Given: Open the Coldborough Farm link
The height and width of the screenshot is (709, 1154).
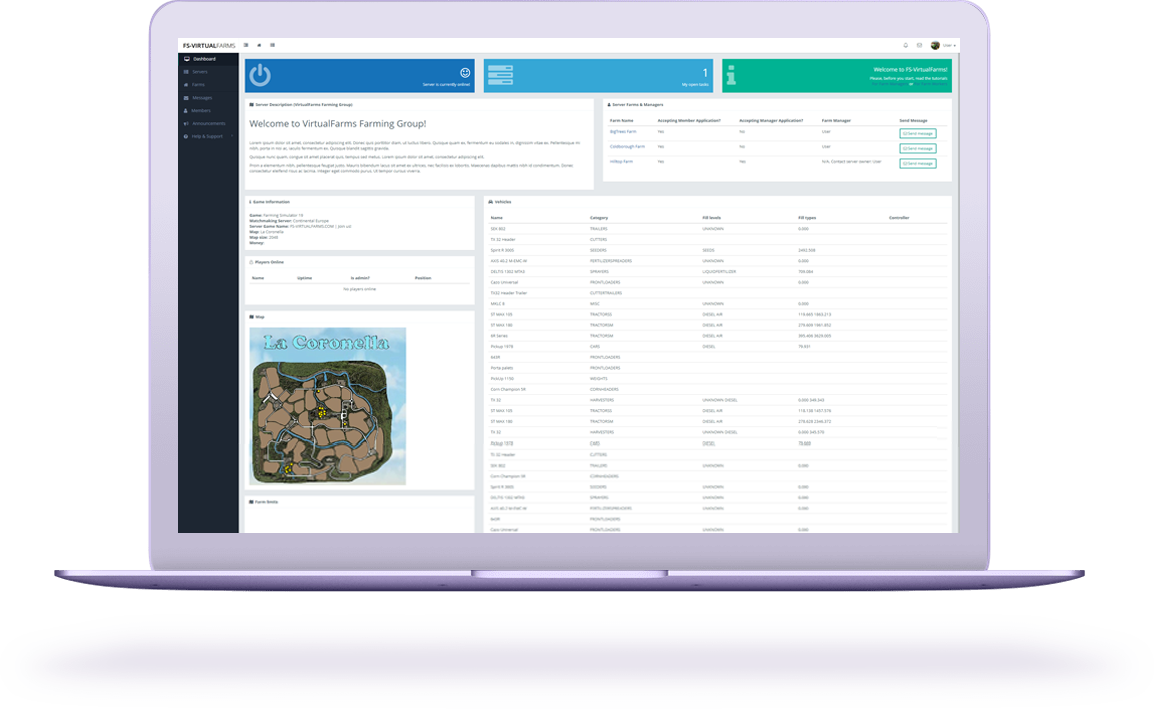Looking at the screenshot, I should [628, 147].
